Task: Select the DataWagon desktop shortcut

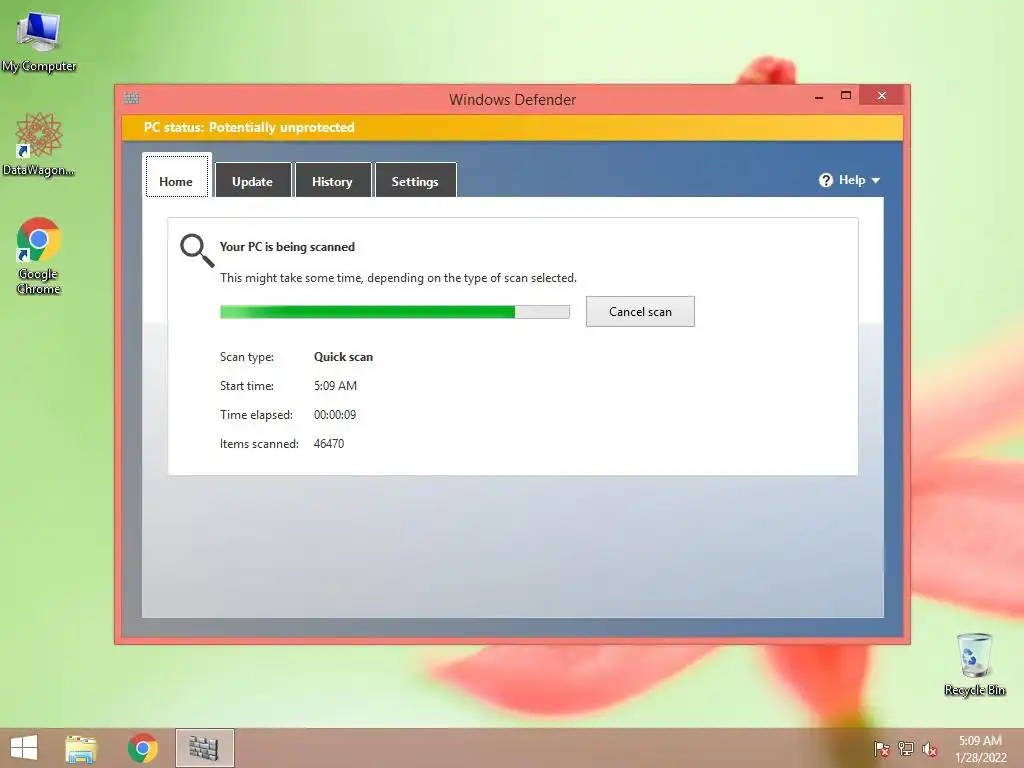Action: (39, 145)
